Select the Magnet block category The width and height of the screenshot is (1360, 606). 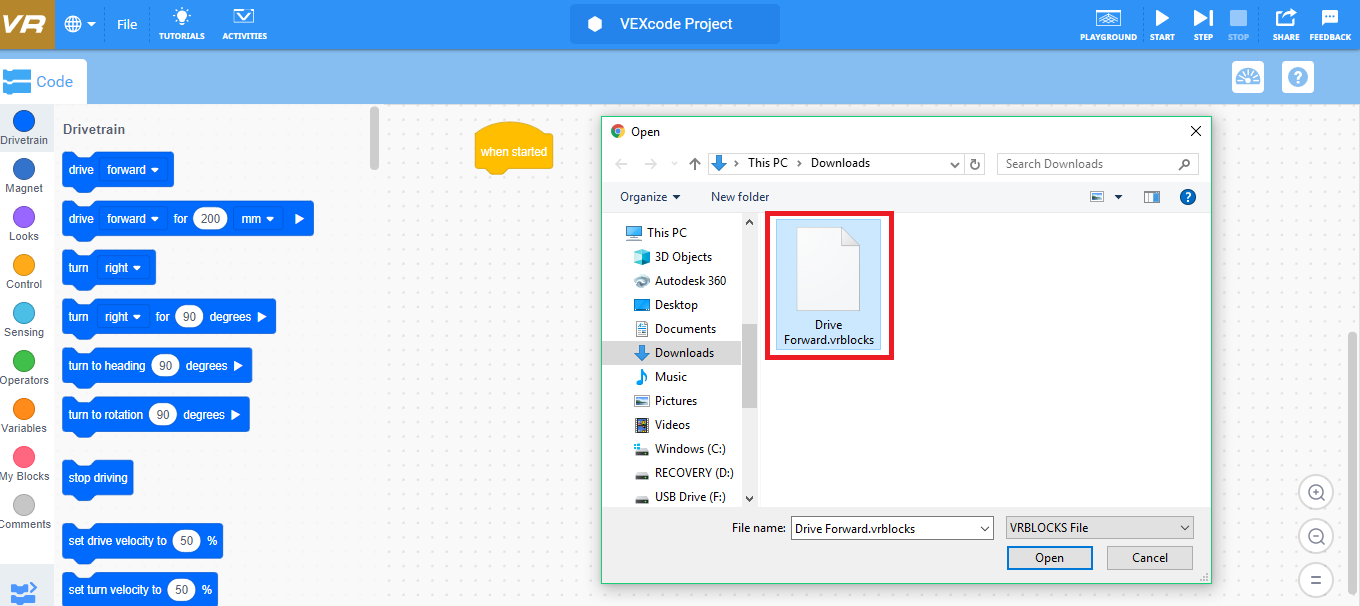pos(24,177)
